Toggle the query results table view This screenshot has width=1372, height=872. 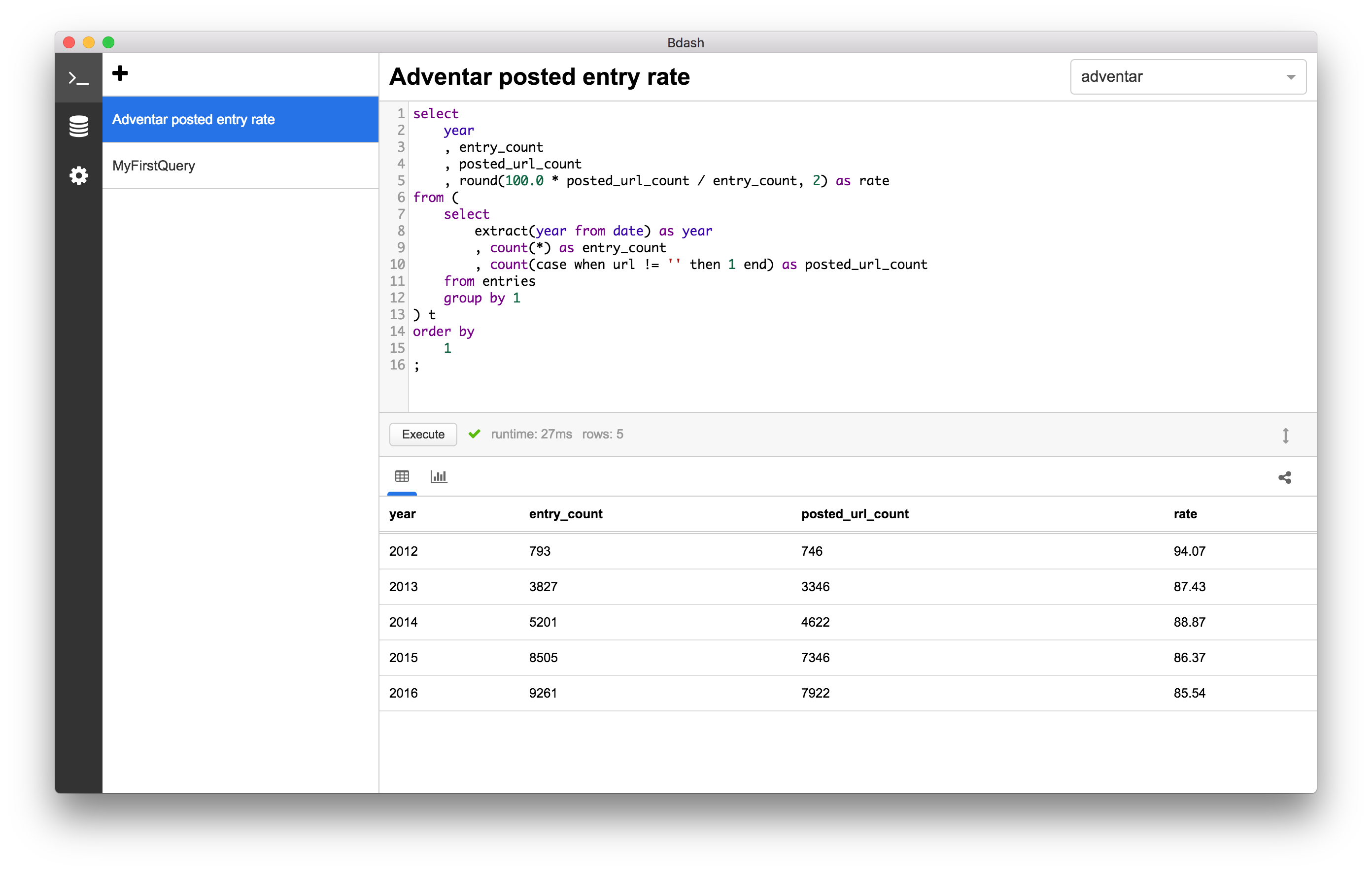[402, 476]
